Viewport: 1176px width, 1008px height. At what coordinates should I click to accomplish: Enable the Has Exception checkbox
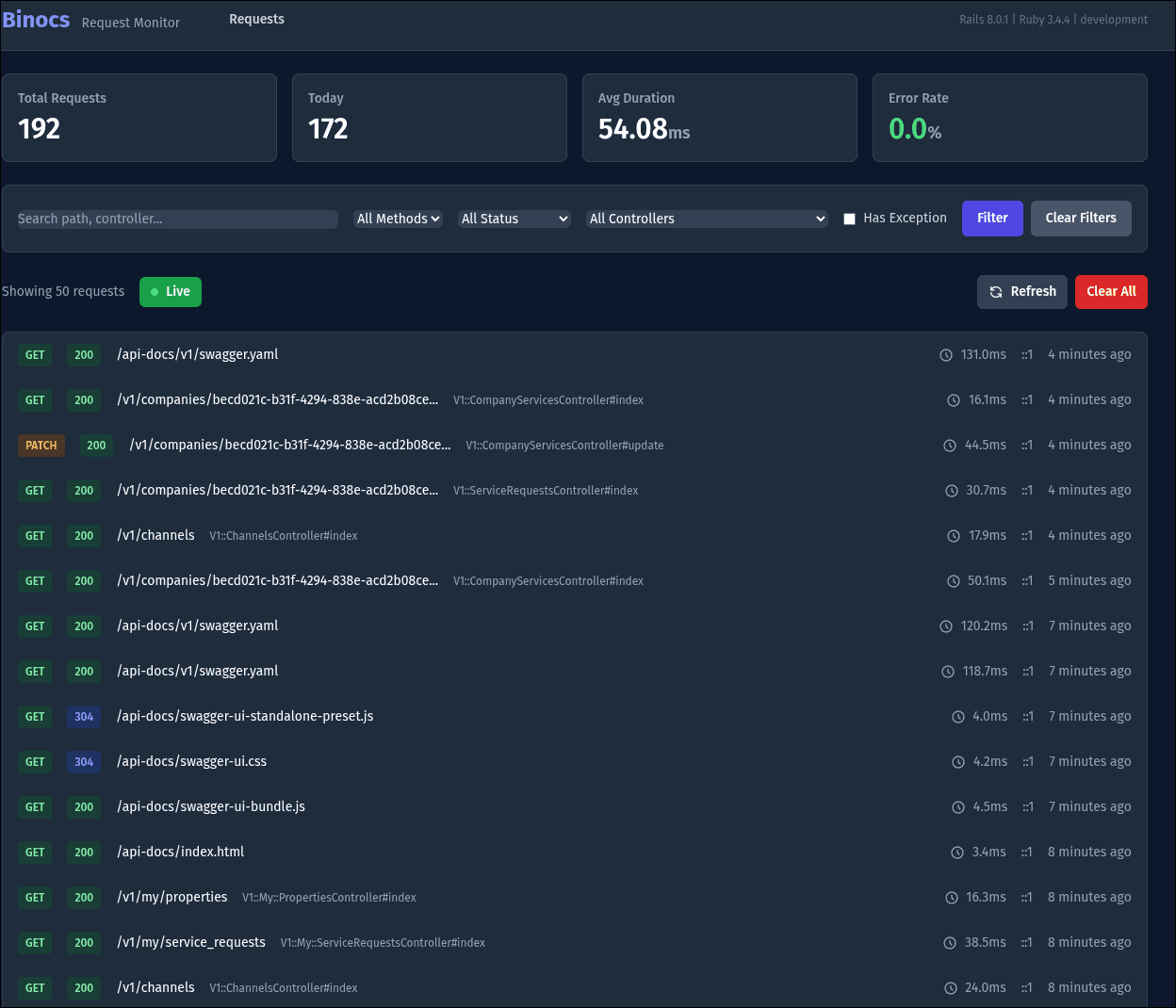(x=849, y=218)
